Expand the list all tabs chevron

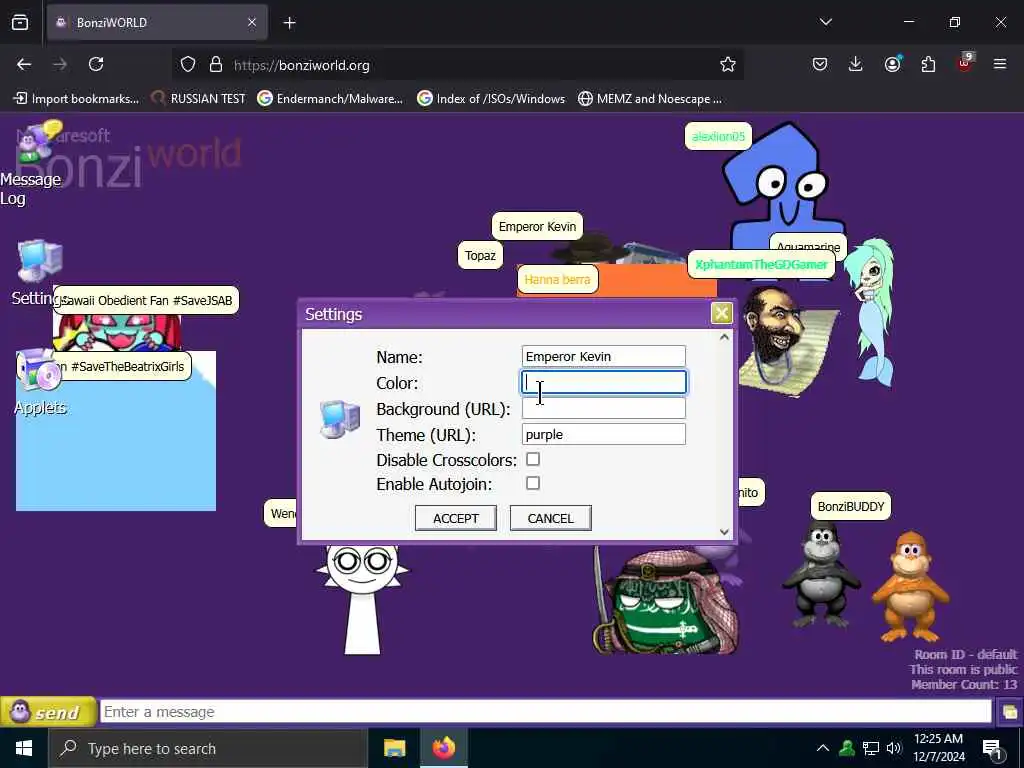tap(826, 22)
